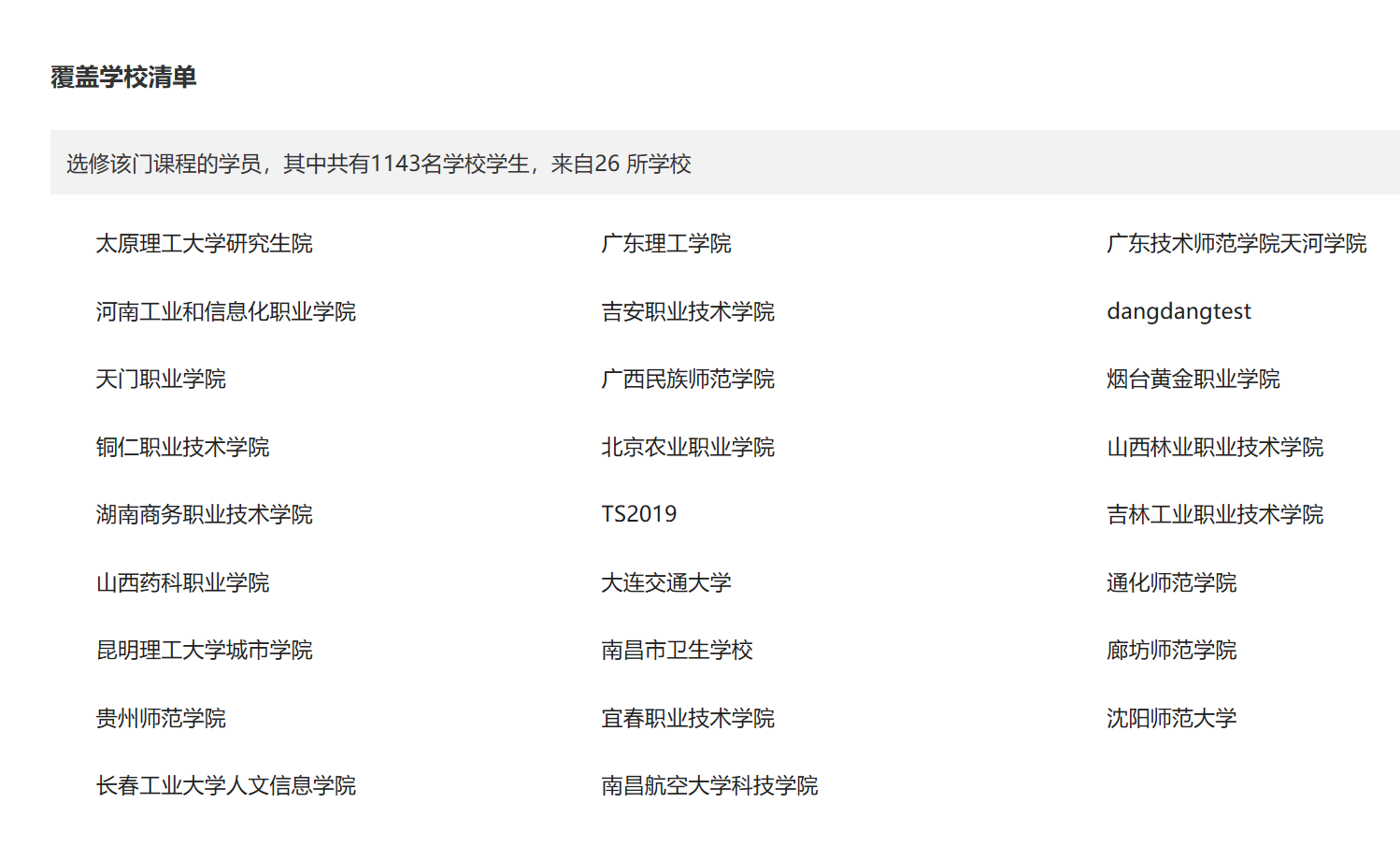1400x846 pixels.
Task: Open 山西林业职业技术学院 entry
Action: click(x=1214, y=448)
